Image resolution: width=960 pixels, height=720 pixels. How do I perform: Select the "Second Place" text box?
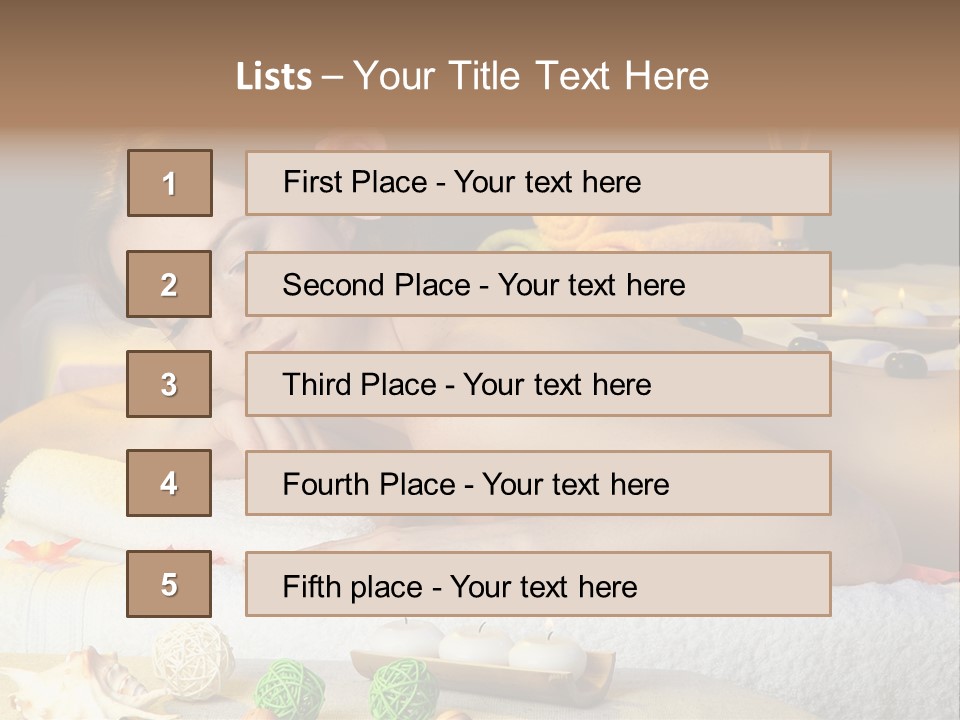tap(538, 284)
